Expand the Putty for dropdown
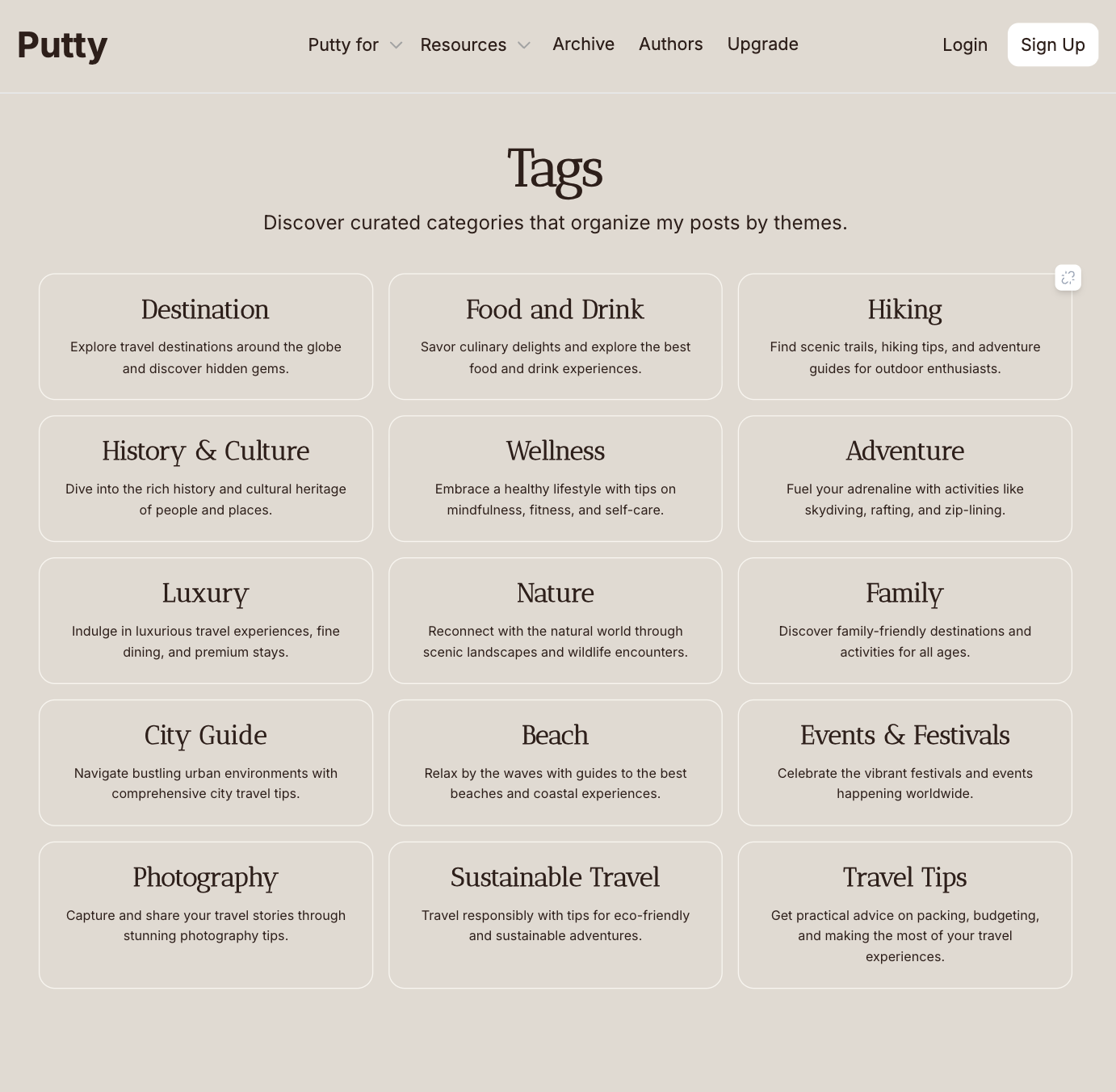 coord(355,45)
